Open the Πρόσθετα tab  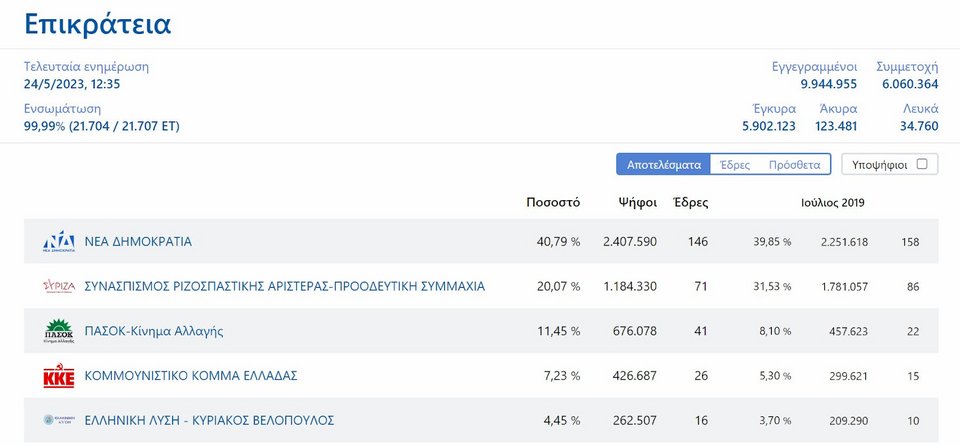pos(795,165)
